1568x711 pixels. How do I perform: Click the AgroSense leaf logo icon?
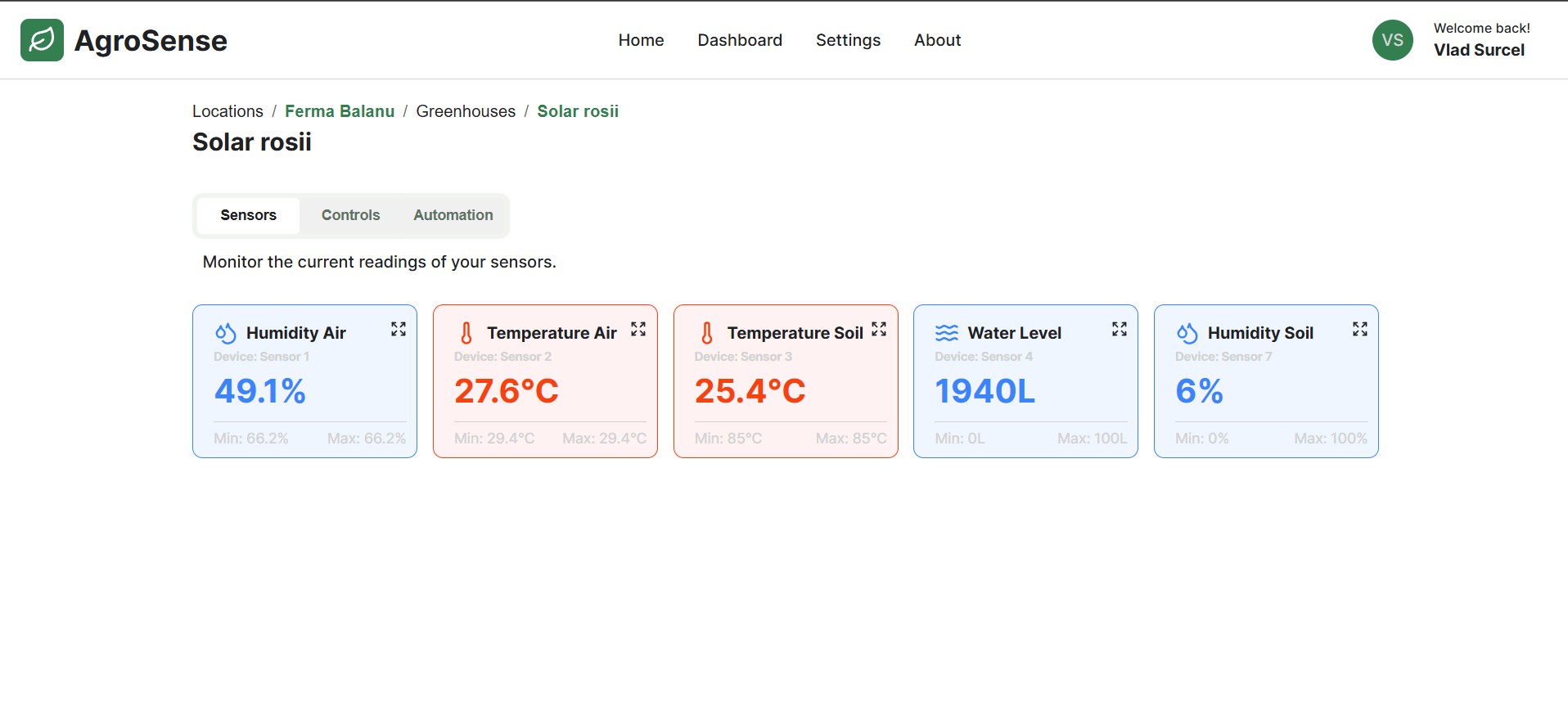[42, 40]
